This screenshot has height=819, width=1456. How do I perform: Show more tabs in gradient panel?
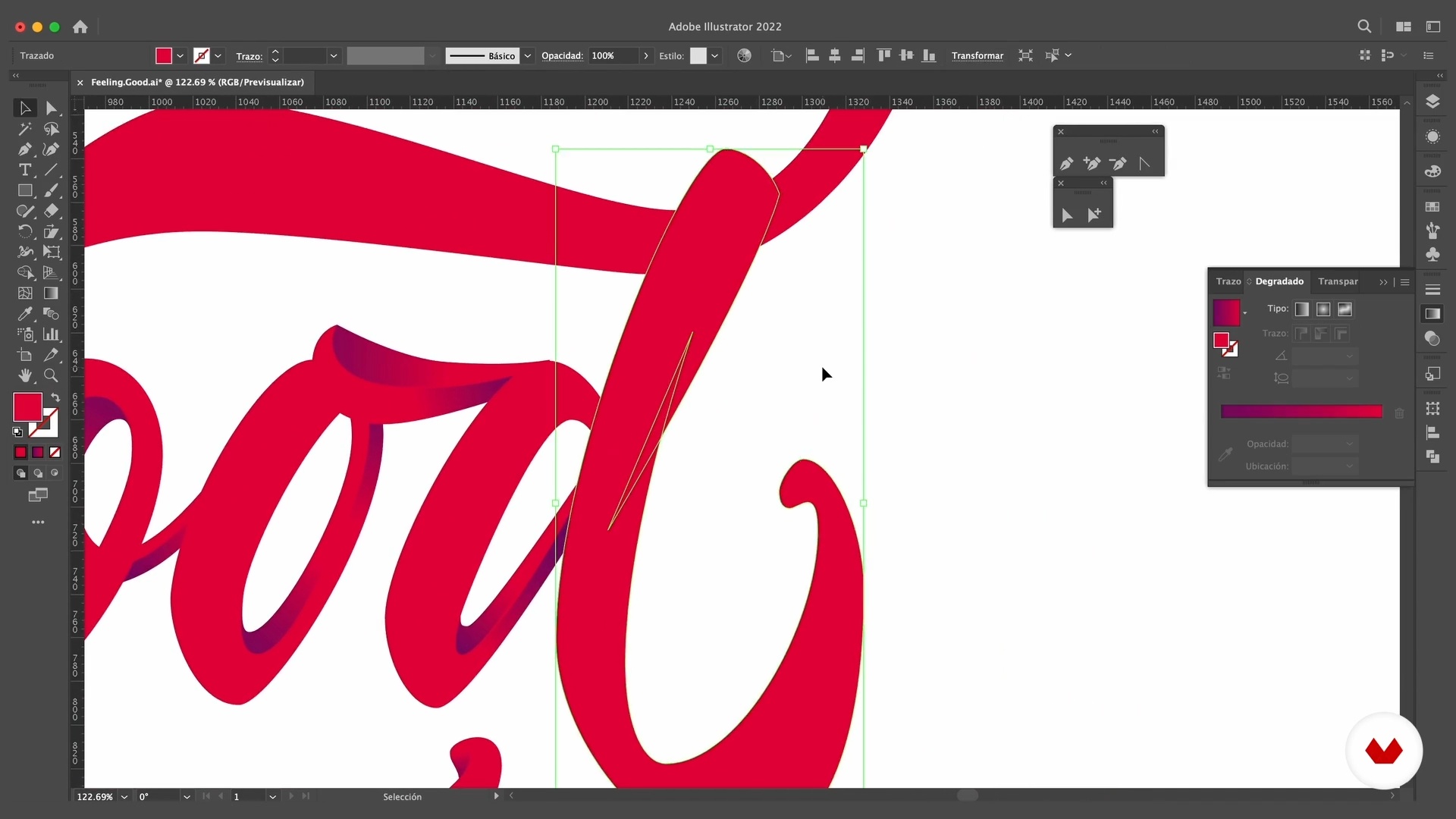1383,282
